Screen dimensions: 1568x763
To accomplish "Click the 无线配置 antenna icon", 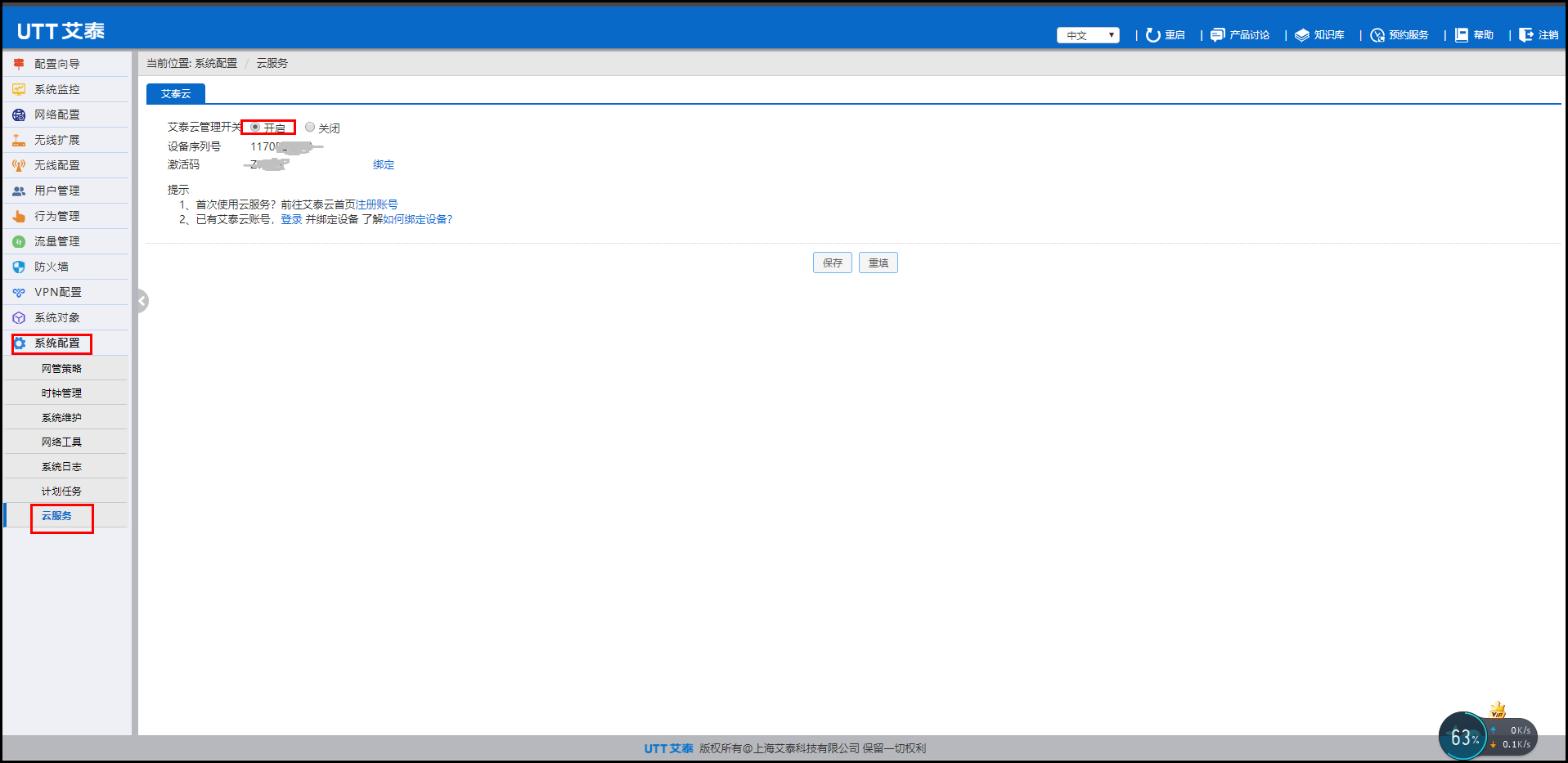I will tap(19, 165).
